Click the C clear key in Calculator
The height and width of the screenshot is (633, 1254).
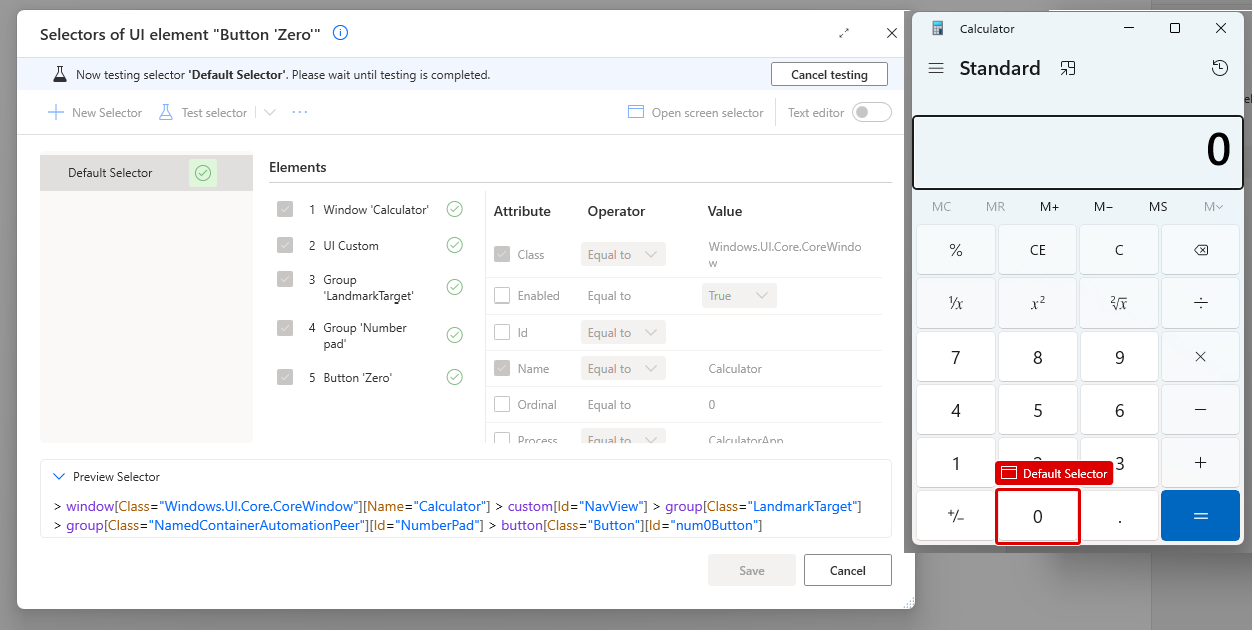point(1119,250)
